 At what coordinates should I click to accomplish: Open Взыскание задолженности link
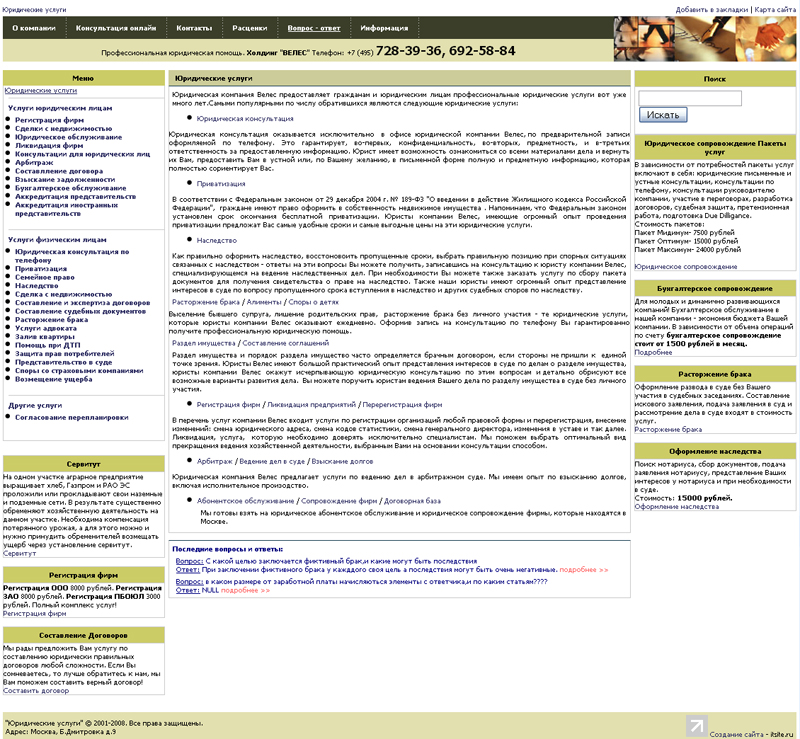point(65,179)
